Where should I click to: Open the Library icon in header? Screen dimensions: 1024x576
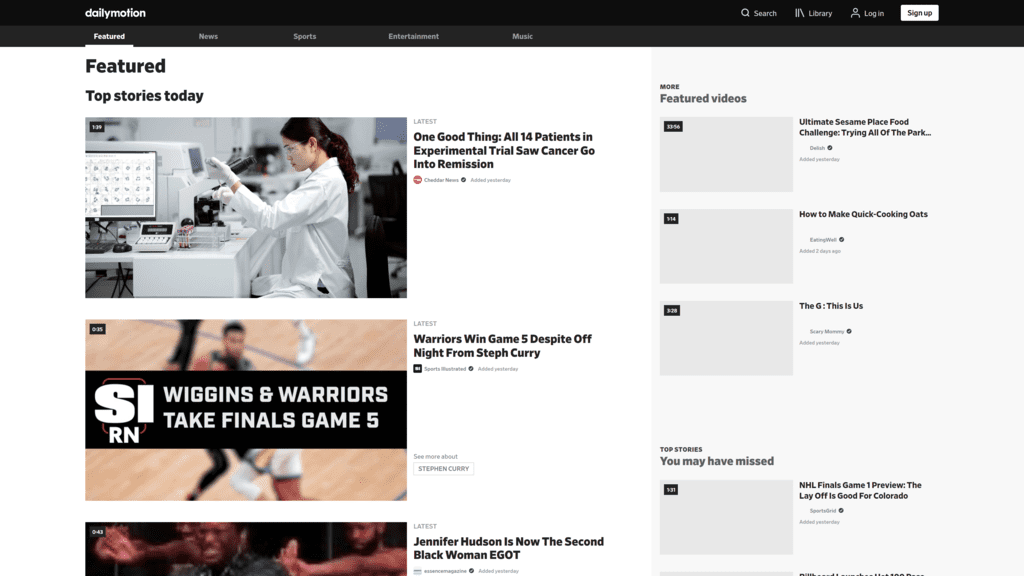799,13
